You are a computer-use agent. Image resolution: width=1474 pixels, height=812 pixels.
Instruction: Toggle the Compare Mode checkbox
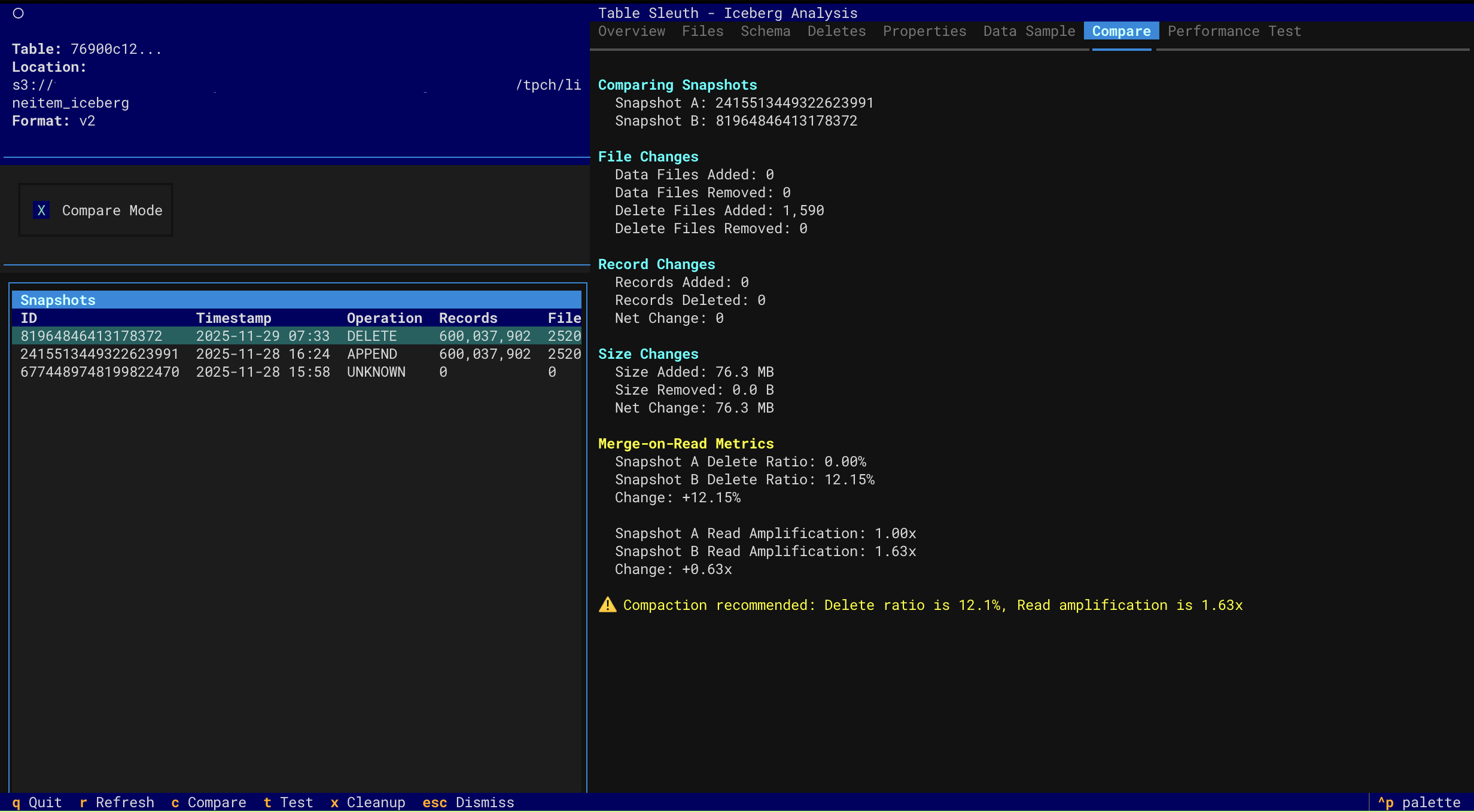(41, 210)
